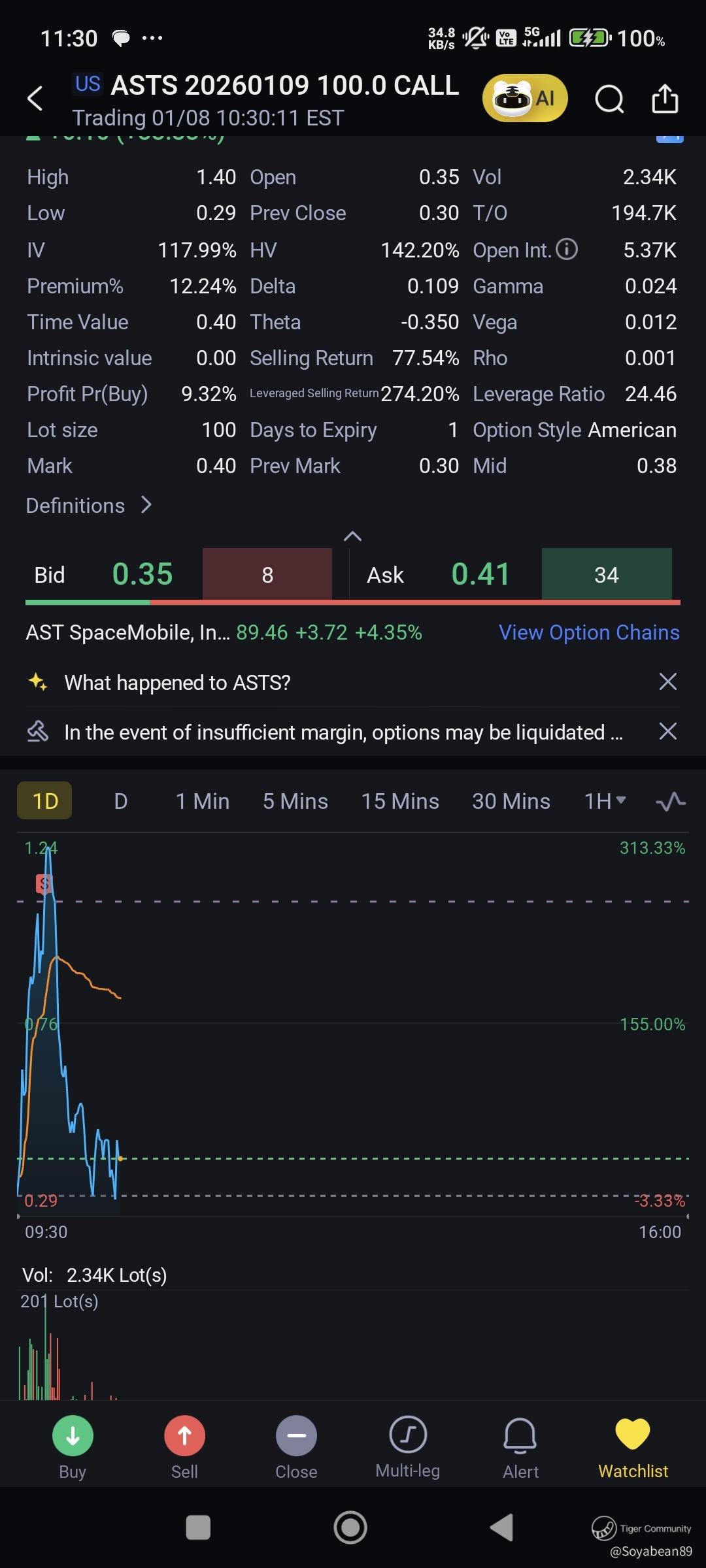The height and width of the screenshot is (1568, 706).
Task: Tap the Close position button
Action: point(296,1436)
